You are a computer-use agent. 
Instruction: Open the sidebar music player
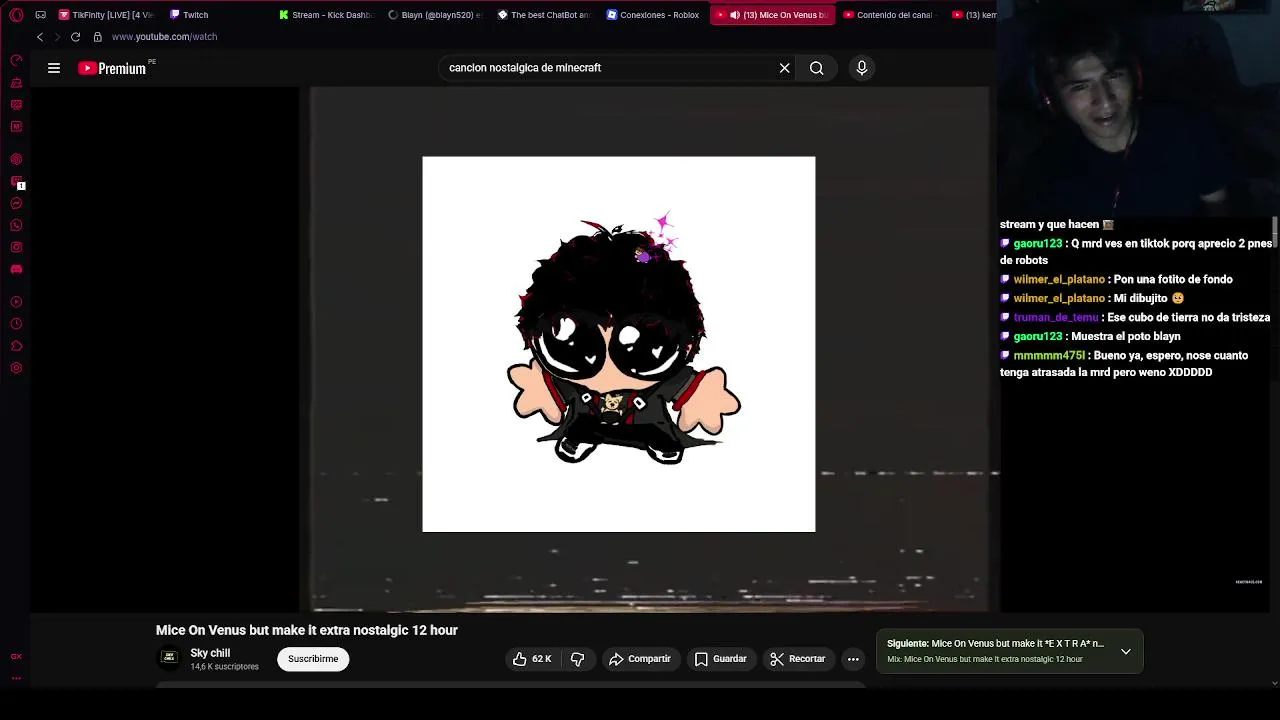[16, 302]
